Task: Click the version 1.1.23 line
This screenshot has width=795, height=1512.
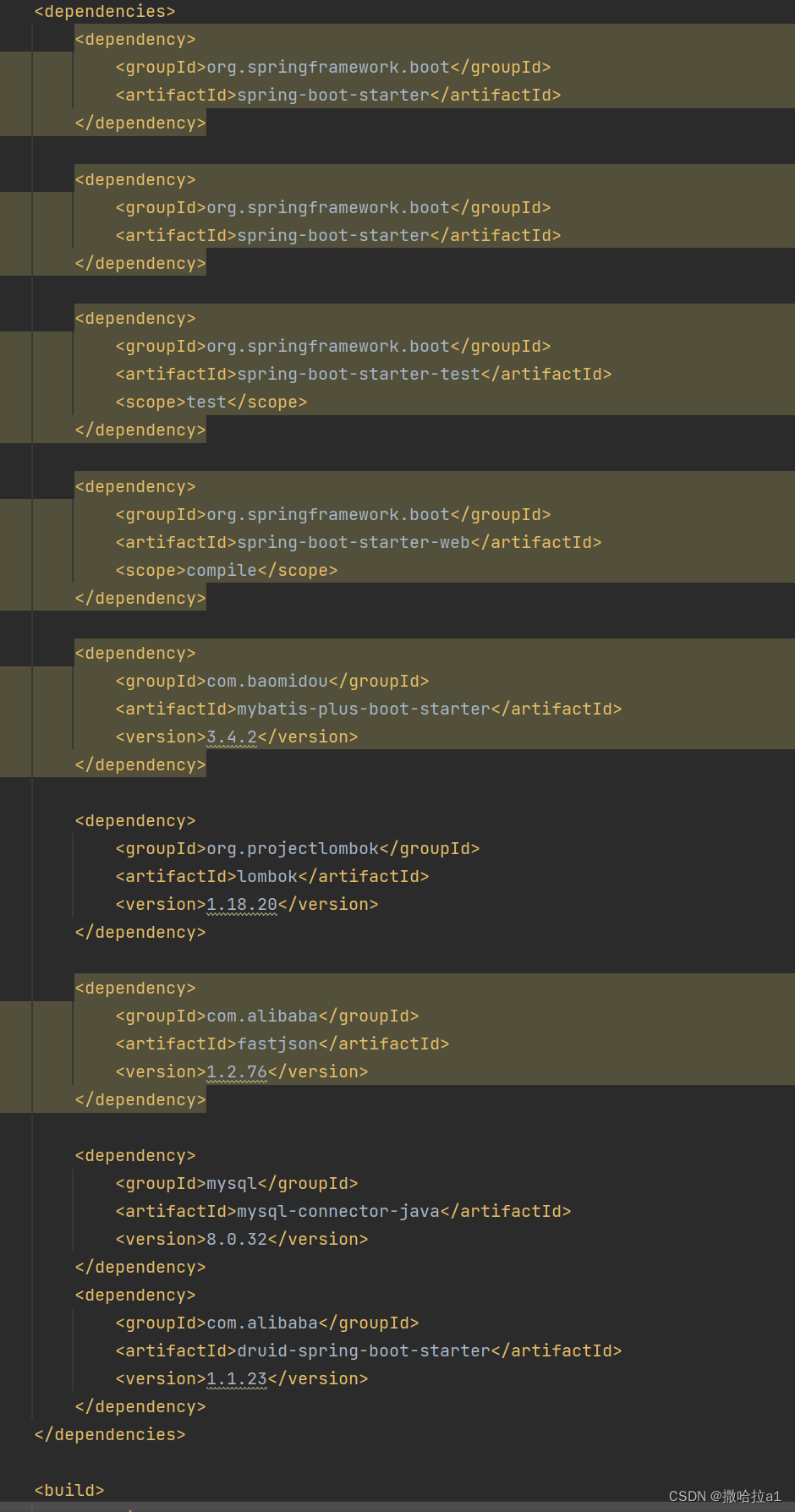Action: [x=242, y=1379]
